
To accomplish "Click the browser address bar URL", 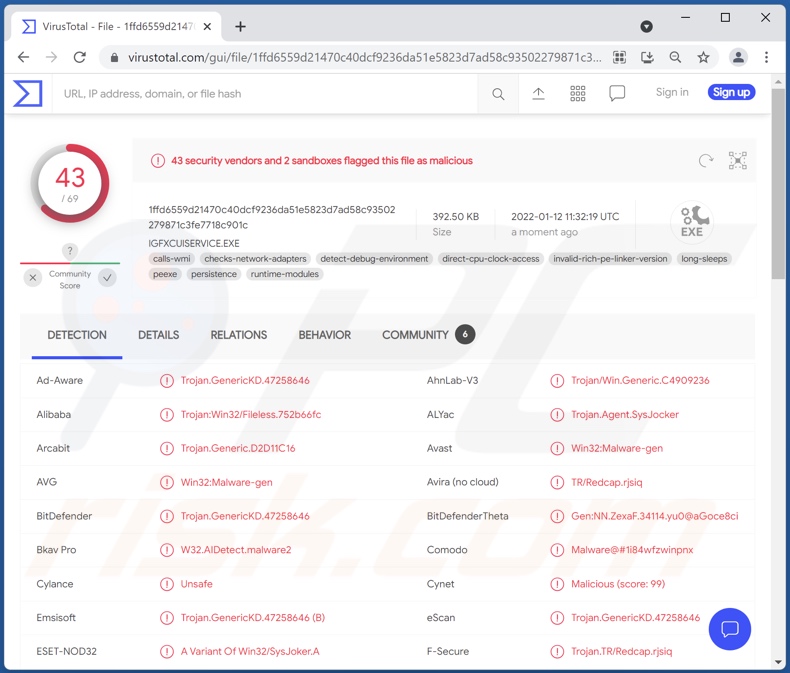I will coord(364,57).
